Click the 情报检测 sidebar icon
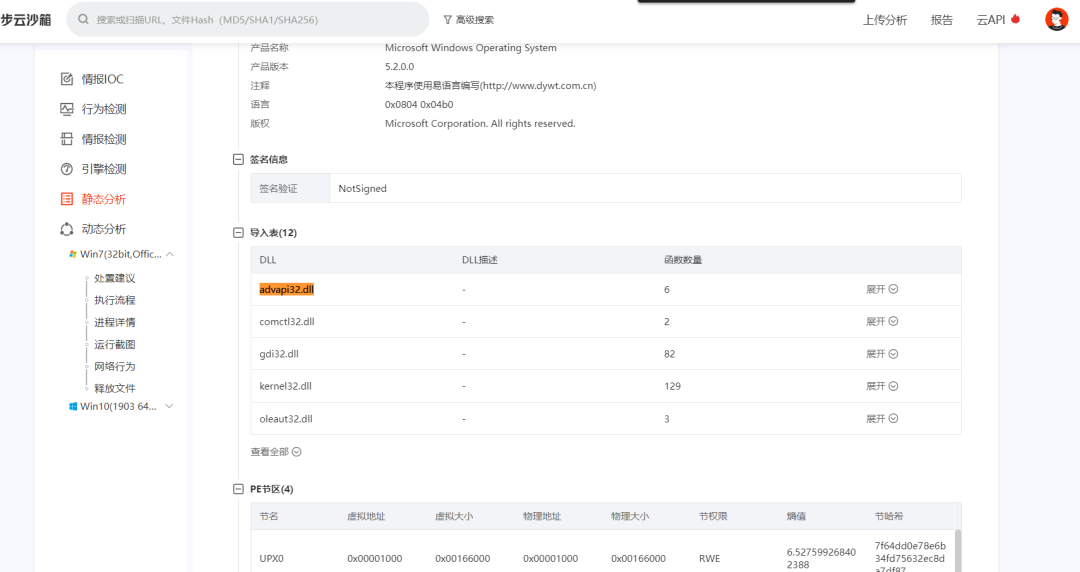The height and width of the screenshot is (572, 1080). pyautogui.click(x=67, y=139)
